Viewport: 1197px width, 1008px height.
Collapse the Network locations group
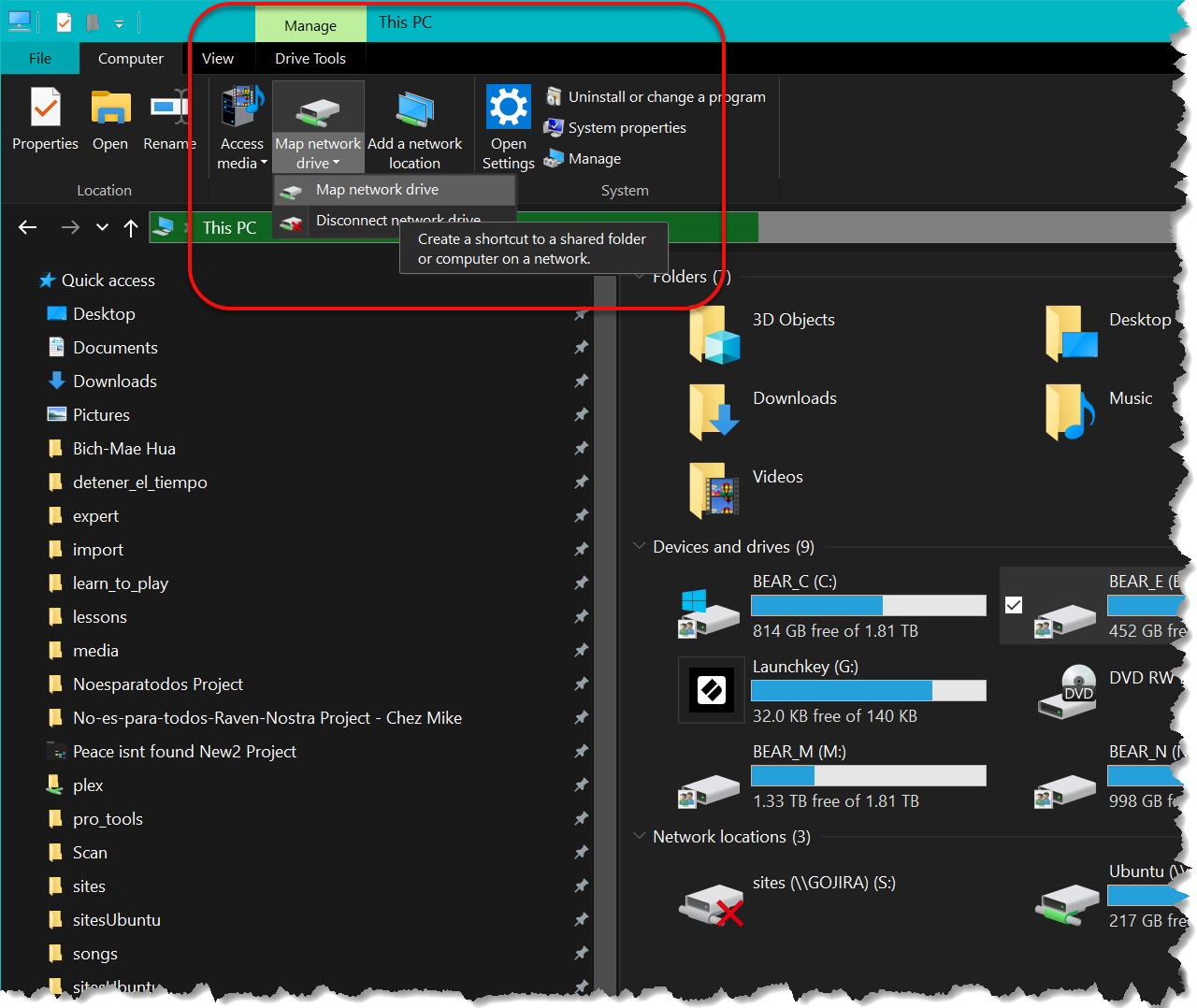coord(640,836)
